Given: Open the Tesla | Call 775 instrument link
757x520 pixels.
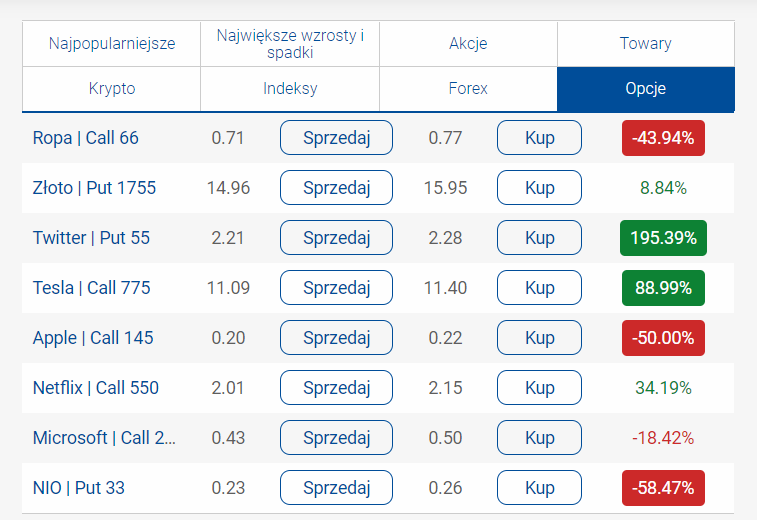Looking at the screenshot, I should (x=91, y=288).
